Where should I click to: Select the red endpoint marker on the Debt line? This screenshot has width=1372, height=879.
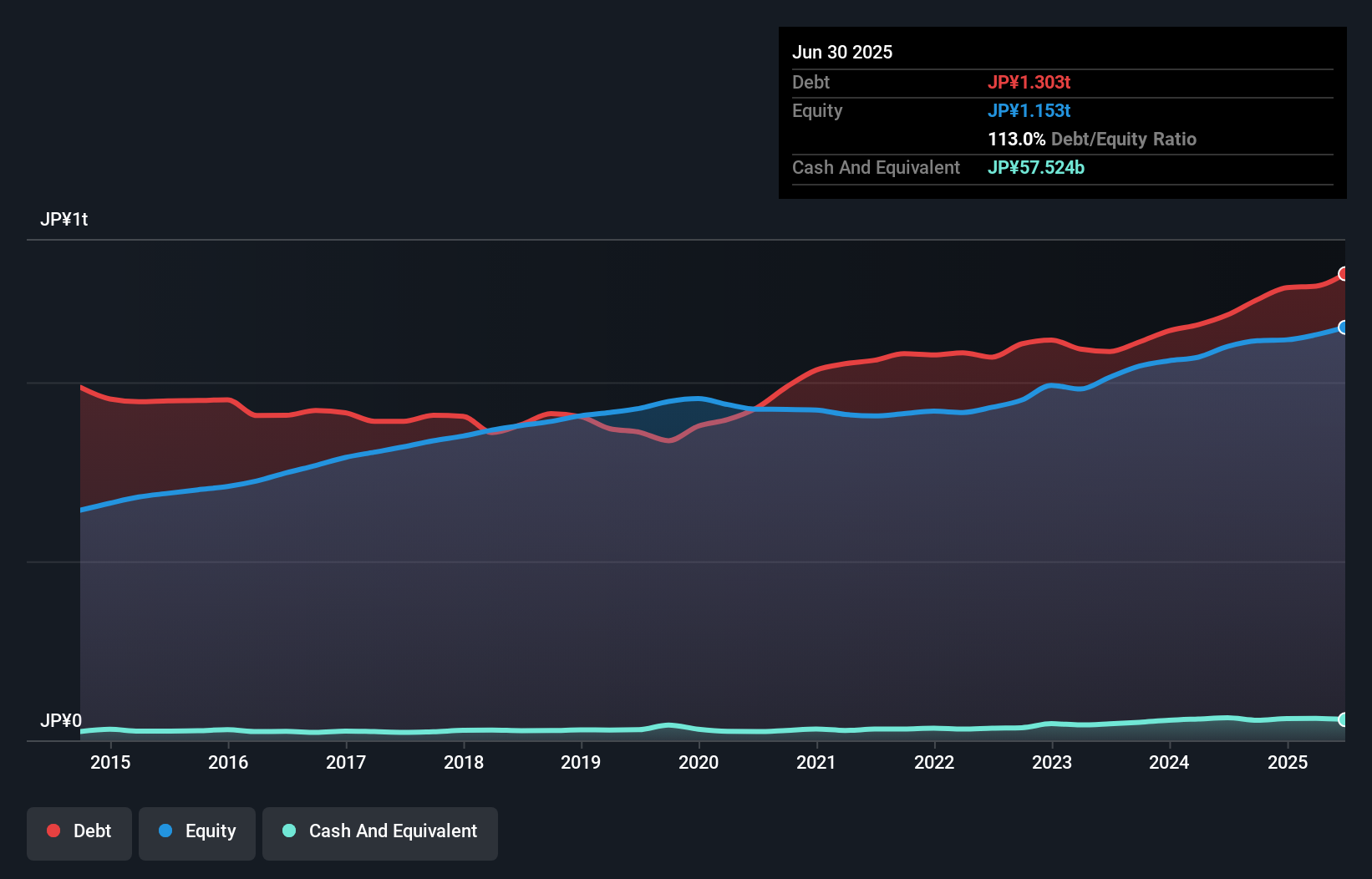pos(1344,273)
